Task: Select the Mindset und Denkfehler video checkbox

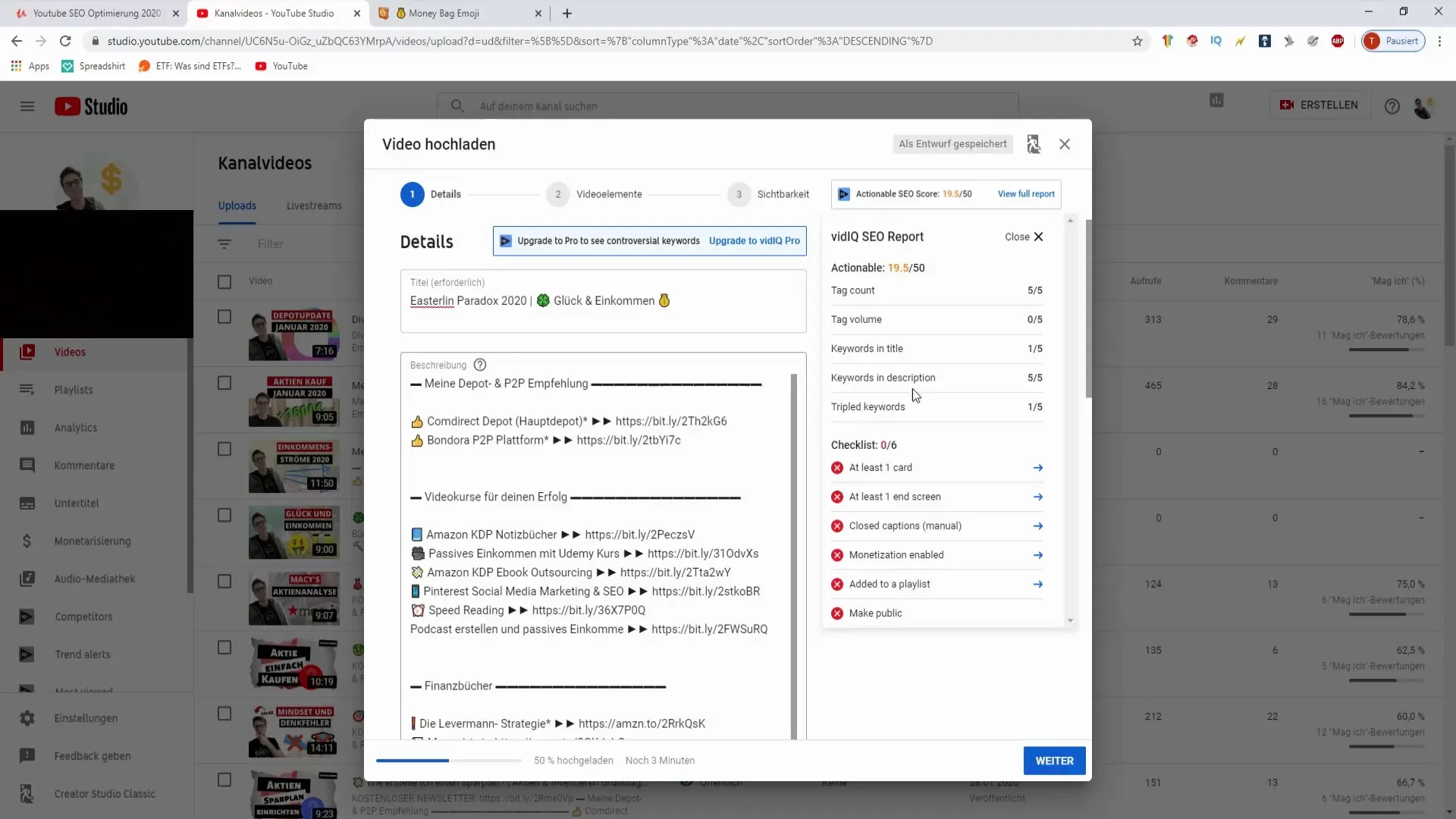Action: pyautogui.click(x=224, y=714)
